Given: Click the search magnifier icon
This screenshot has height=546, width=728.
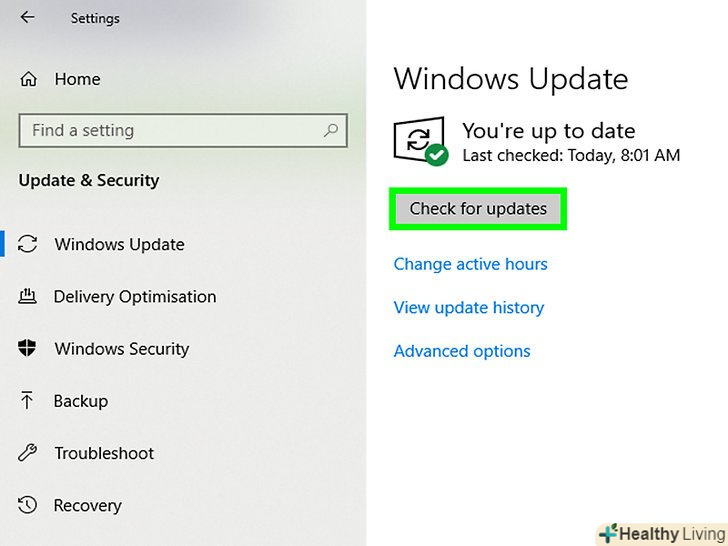Looking at the screenshot, I should [x=331, y=130].
